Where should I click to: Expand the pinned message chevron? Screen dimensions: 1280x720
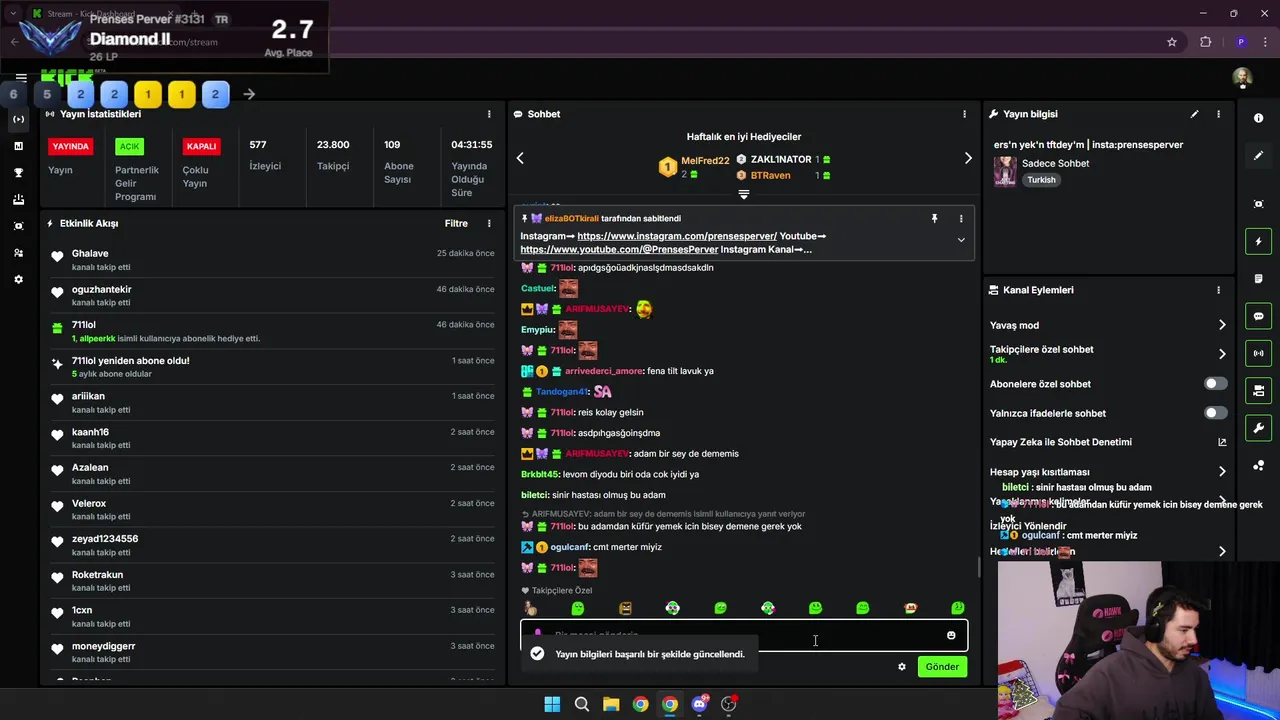coord(961,240)
